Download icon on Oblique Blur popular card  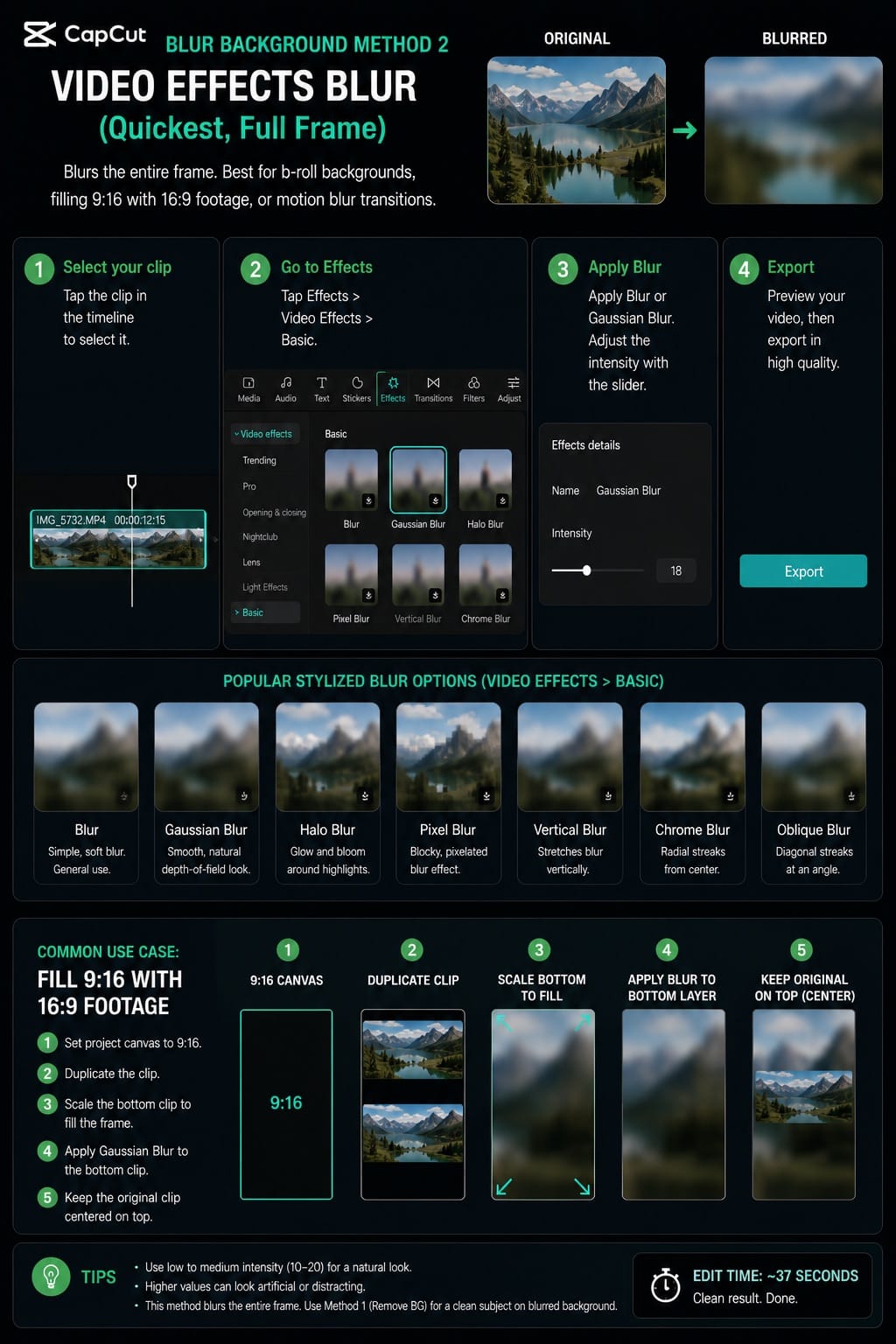[851, 795]
